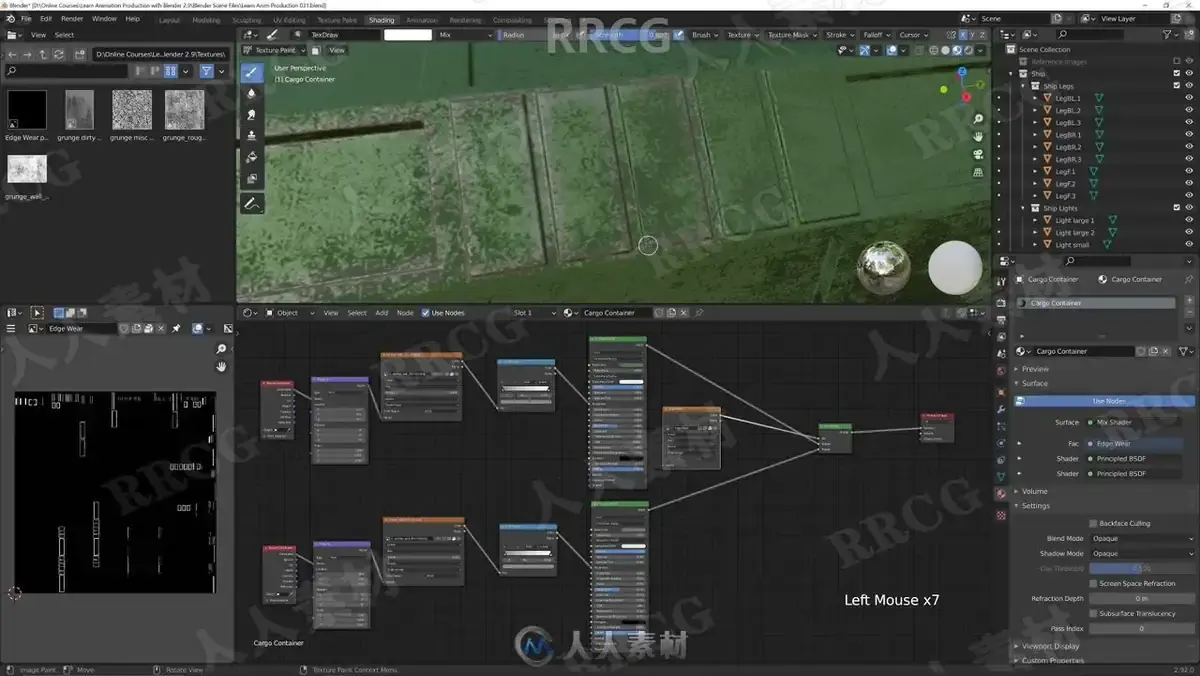The height and width of the screenshot is (676, 1200).
Task: Toggle visibility of LegBL.1 in outliner
Action: point(1189,98)
